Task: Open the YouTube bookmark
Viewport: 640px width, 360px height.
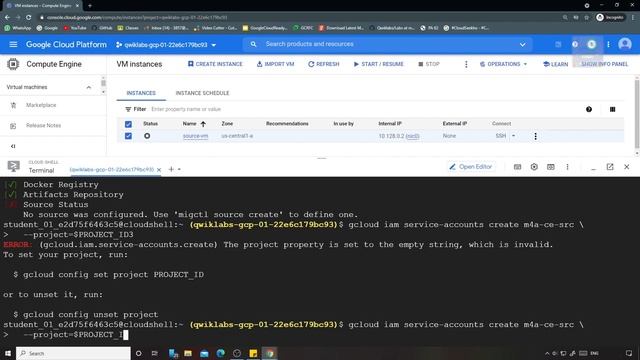Action: 75,28
